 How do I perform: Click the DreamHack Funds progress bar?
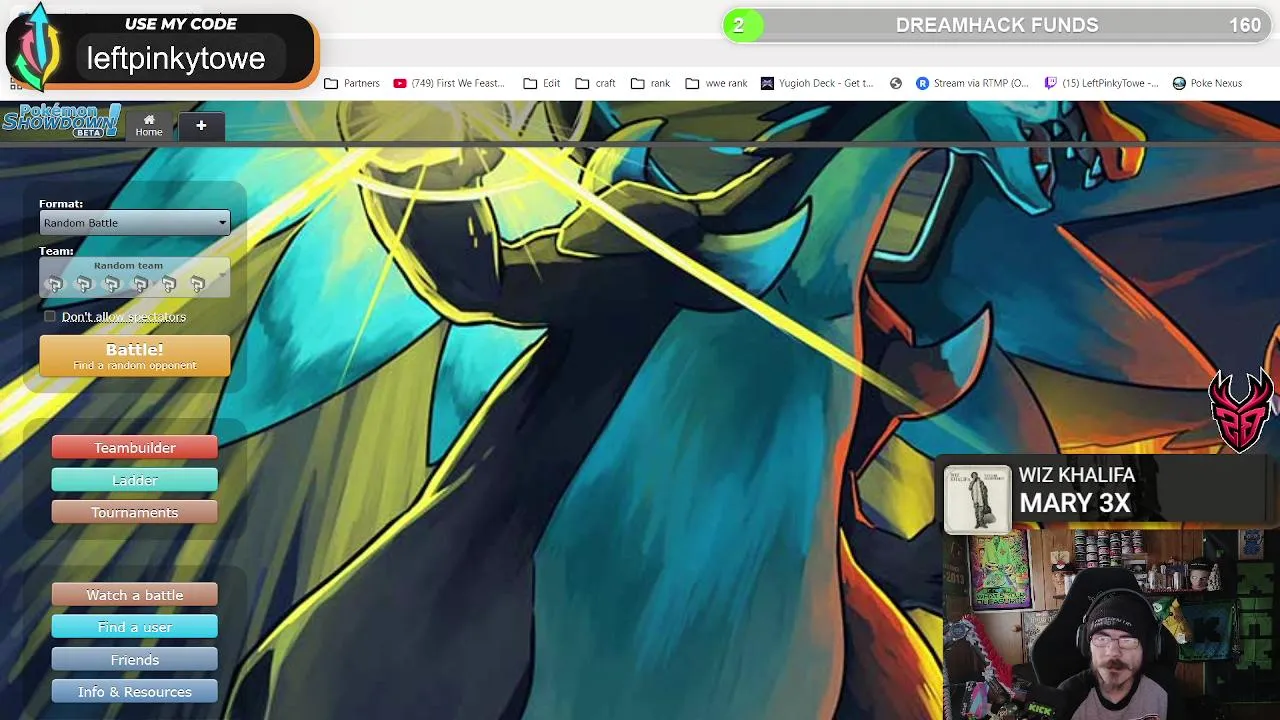[998, 25]
